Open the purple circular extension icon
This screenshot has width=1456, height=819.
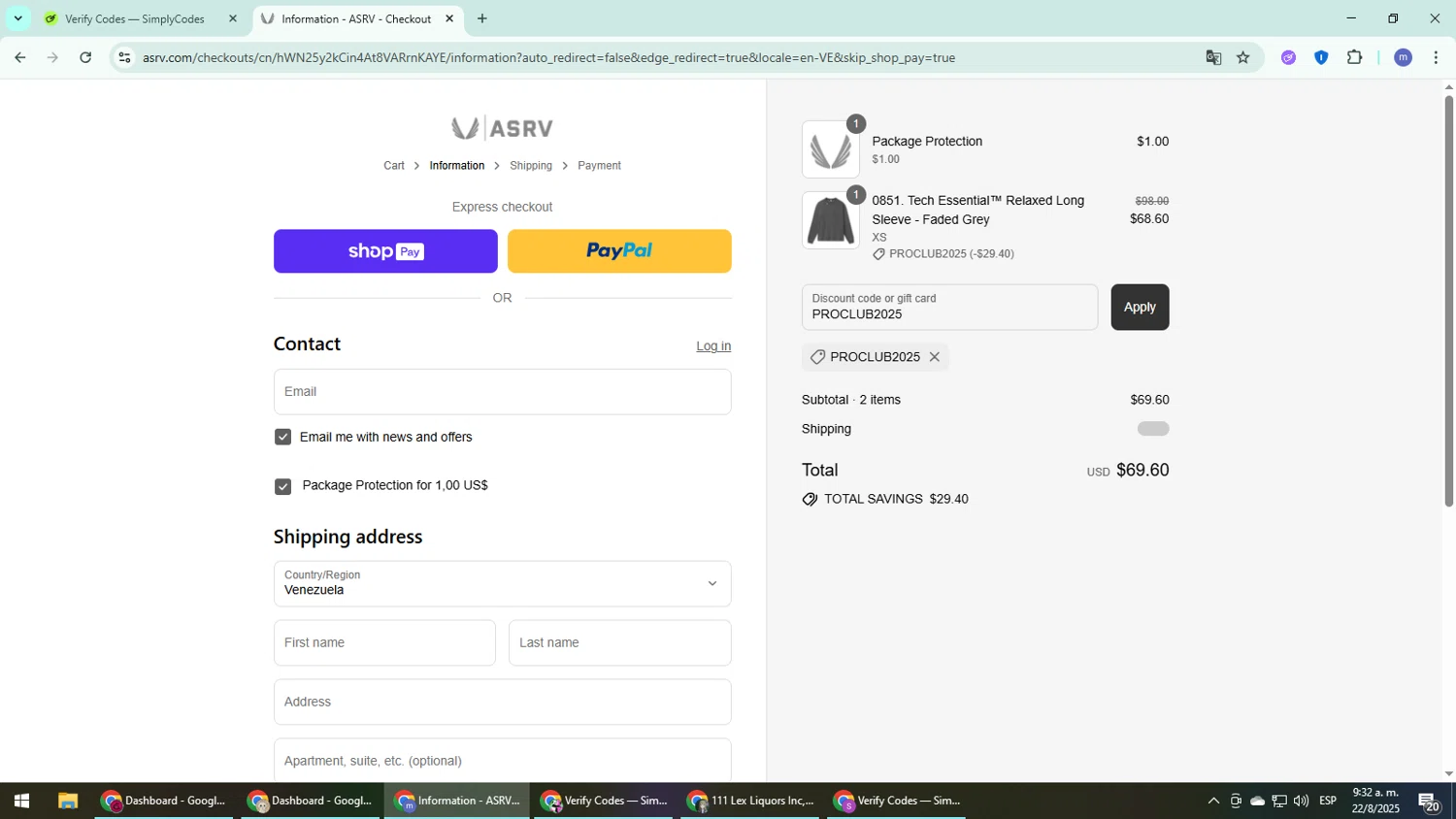point(1288,58)
